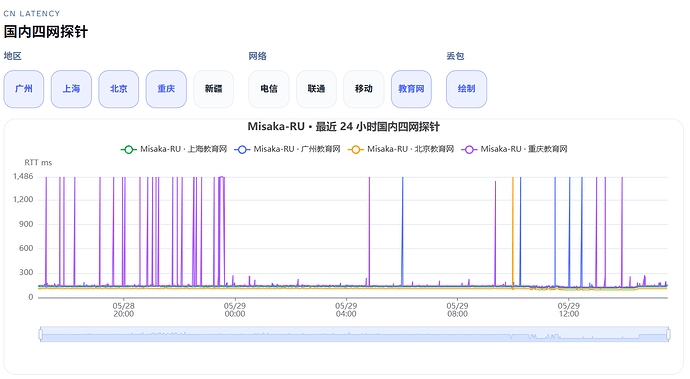Click the 05/29 08:00 axis label

[x=457, y=310]
